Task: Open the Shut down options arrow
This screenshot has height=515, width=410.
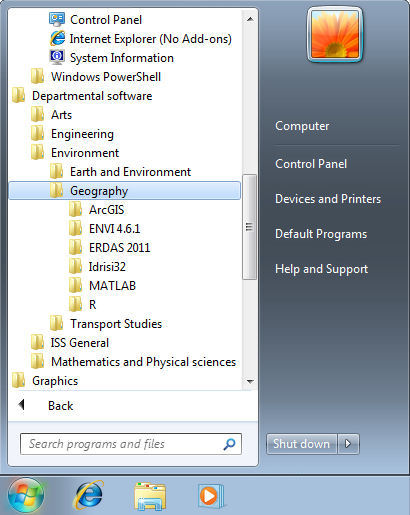Action: tap(348, 444)
